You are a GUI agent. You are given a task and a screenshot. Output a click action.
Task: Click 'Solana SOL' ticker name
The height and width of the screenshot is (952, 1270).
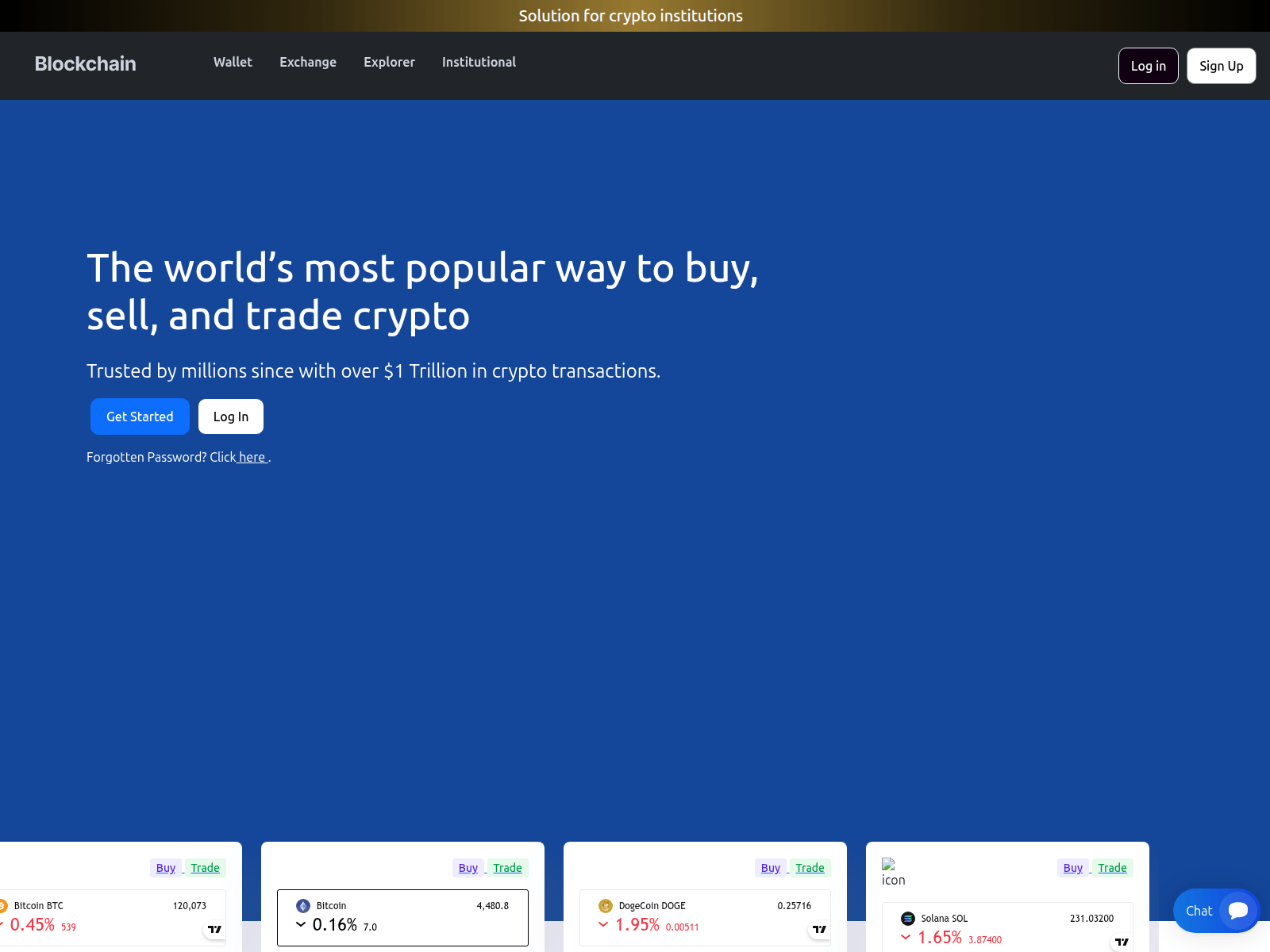point(945,919)
